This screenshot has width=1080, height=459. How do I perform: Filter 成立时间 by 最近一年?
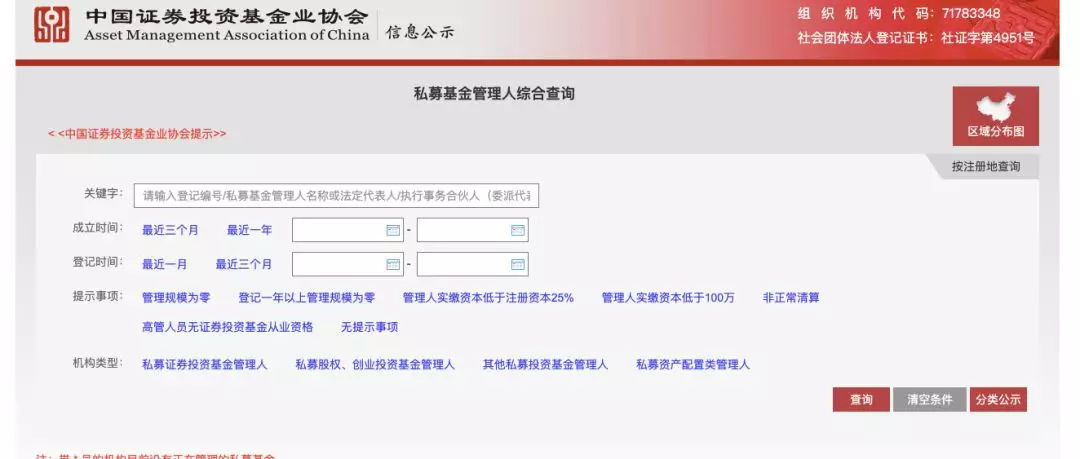249,230
